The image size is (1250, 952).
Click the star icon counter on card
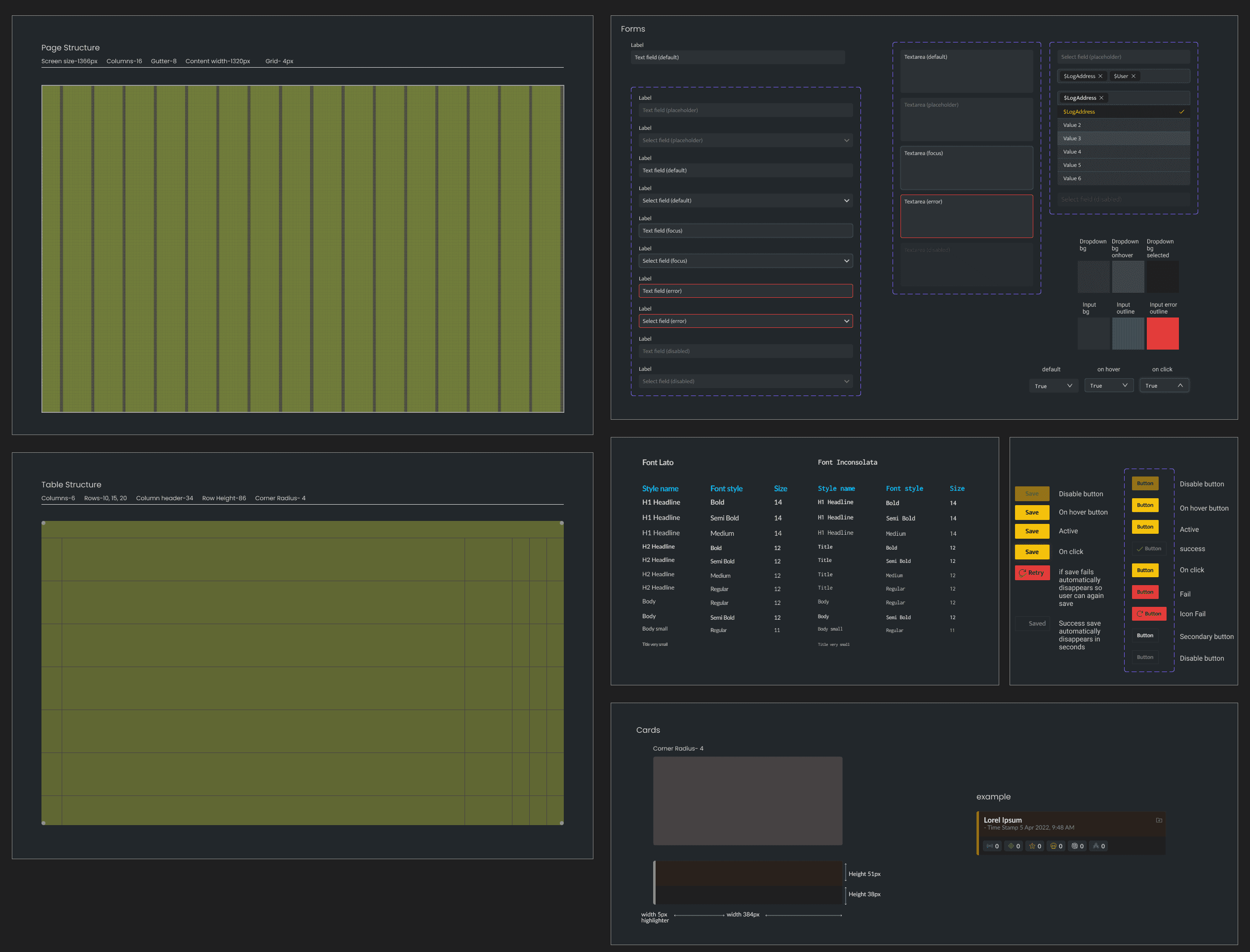(x=1035, y=846)
